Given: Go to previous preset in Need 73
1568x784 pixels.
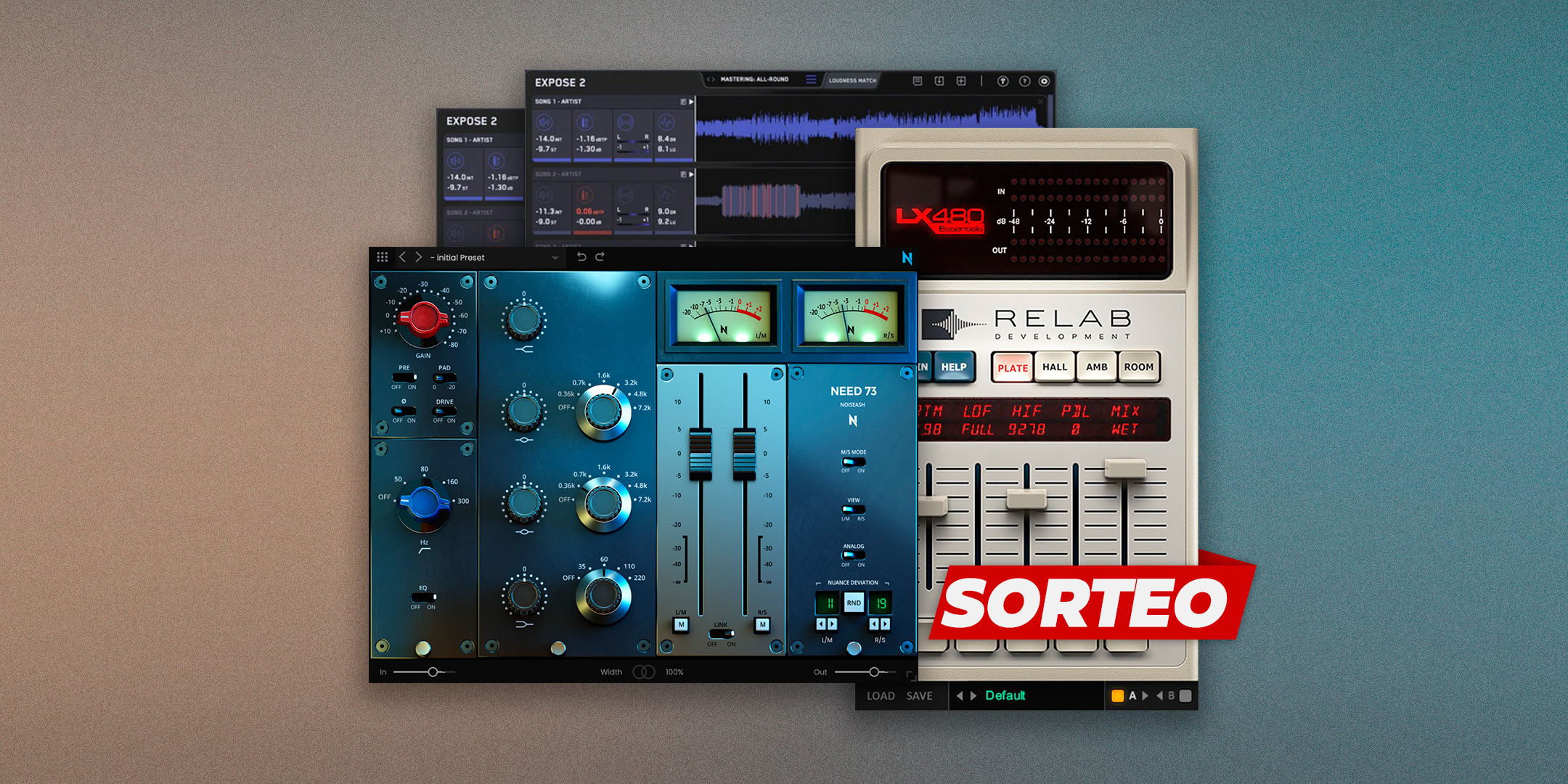Looking at the screenshot, I should 402,257.
